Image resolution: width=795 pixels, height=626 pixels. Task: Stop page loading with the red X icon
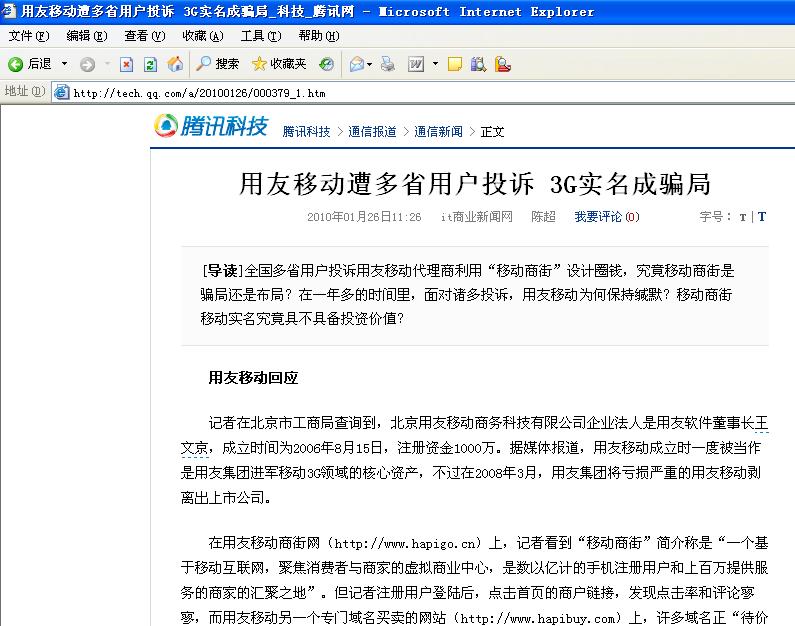126,64
